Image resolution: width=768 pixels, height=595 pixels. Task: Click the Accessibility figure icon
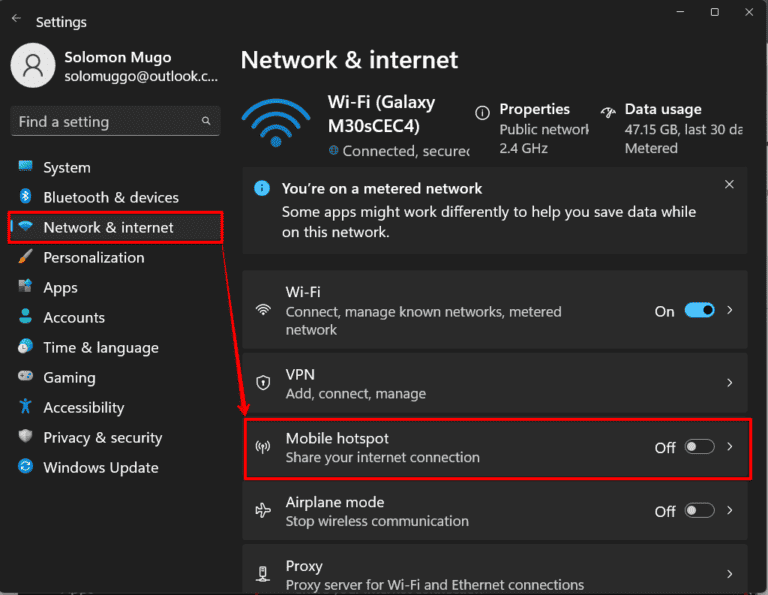click(x=25, y=407)
